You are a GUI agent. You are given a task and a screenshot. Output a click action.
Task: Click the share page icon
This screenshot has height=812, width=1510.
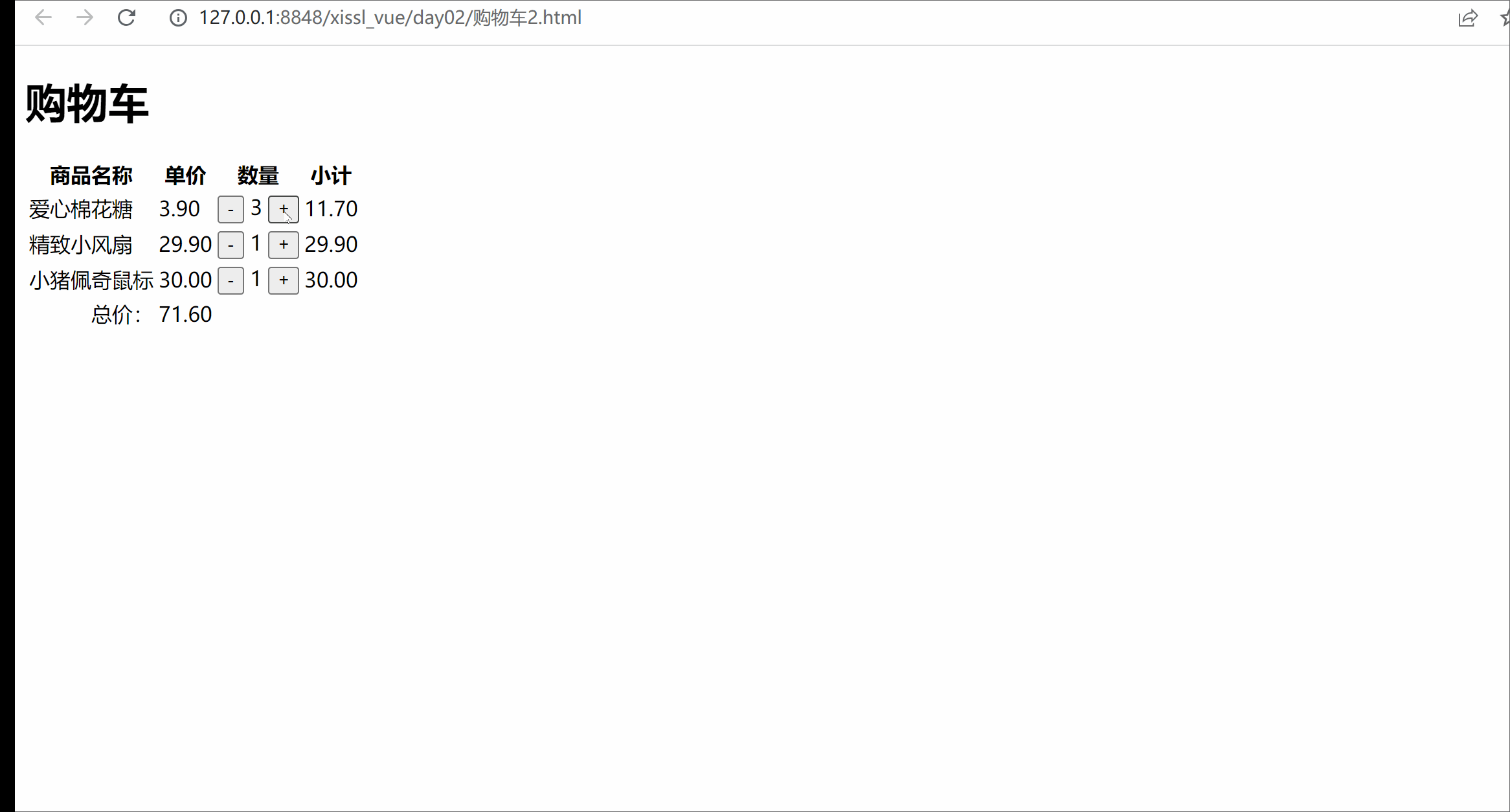[1468, 18]
